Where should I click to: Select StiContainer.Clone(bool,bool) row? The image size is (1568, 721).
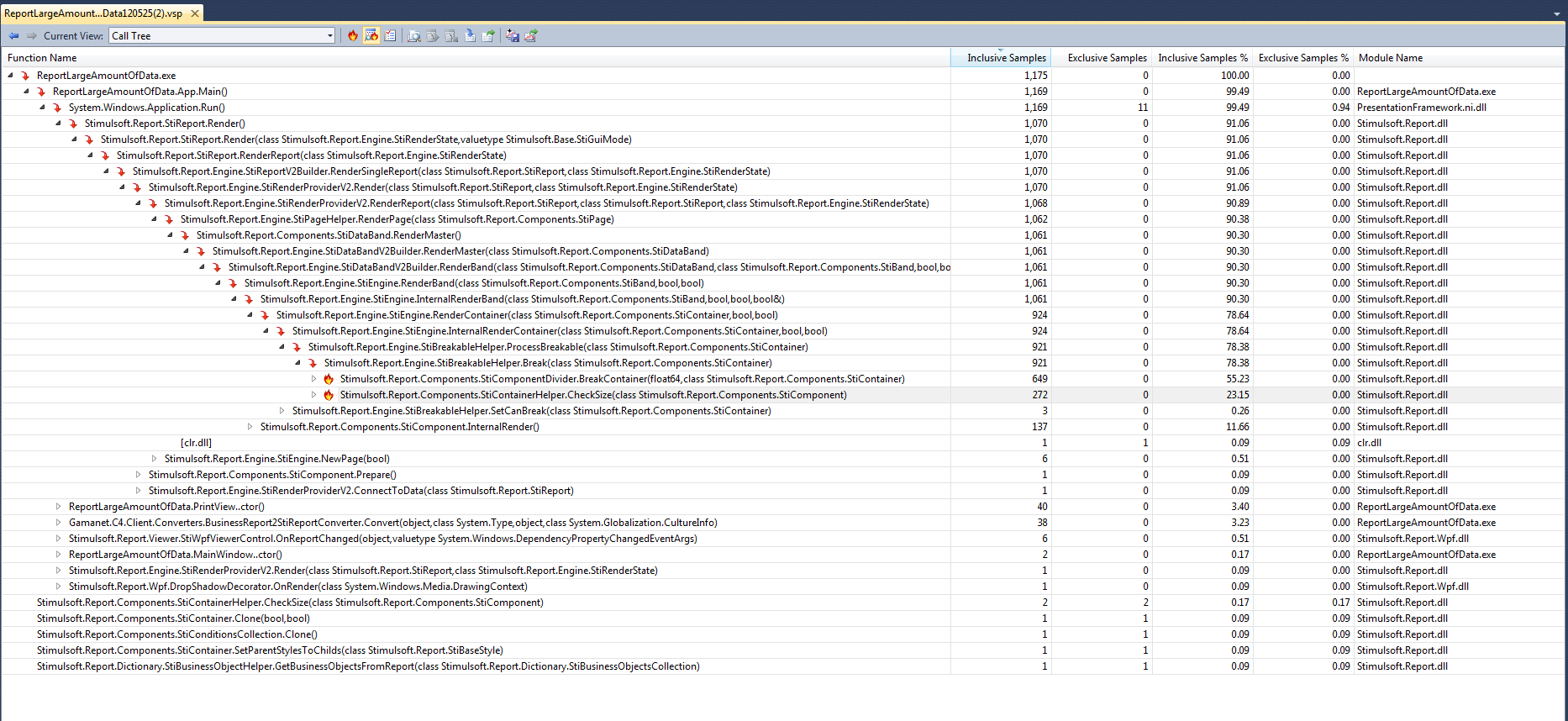click(782, 618)
